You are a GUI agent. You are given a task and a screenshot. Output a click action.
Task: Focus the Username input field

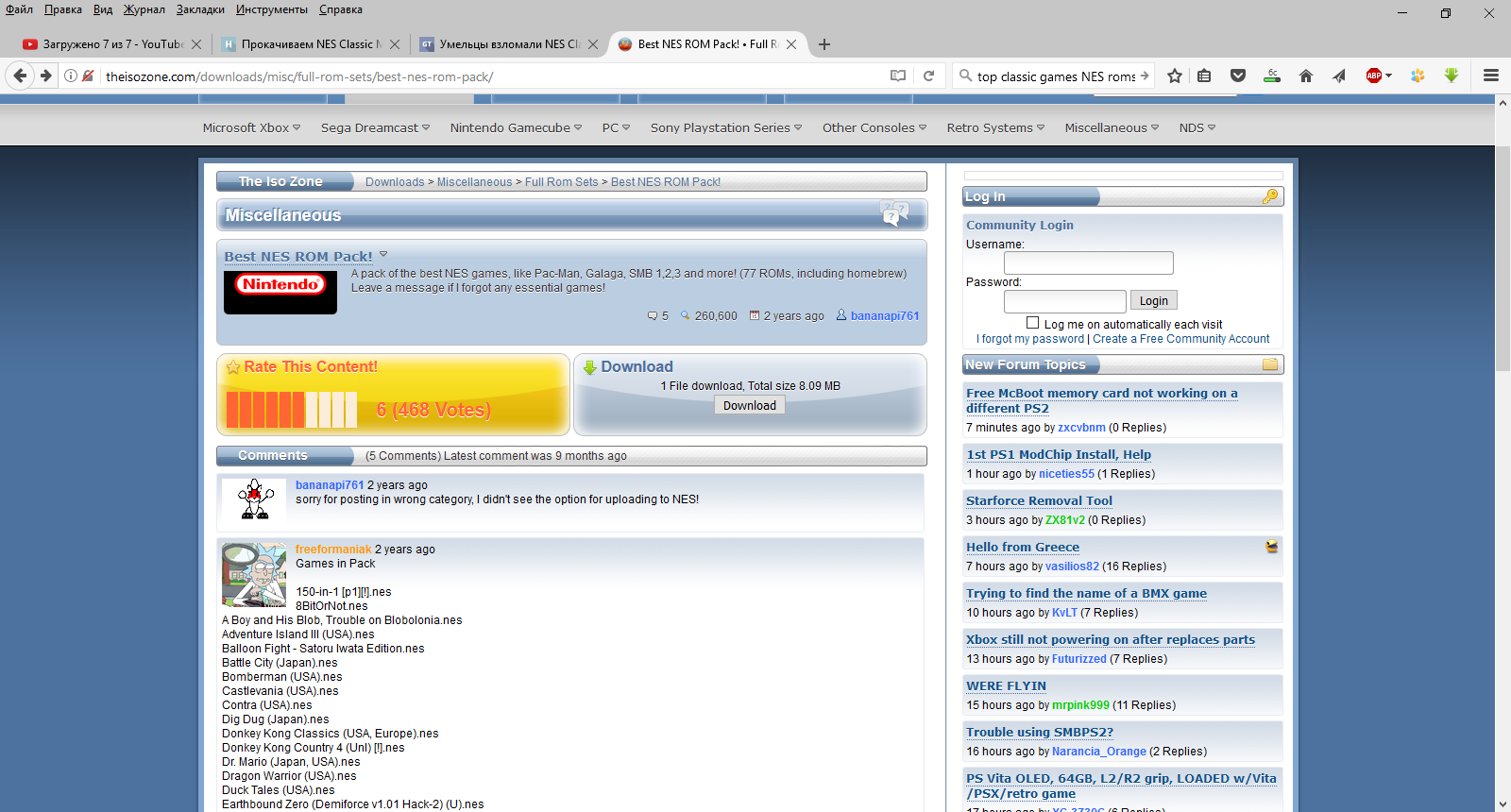[x=1089, y=262]
